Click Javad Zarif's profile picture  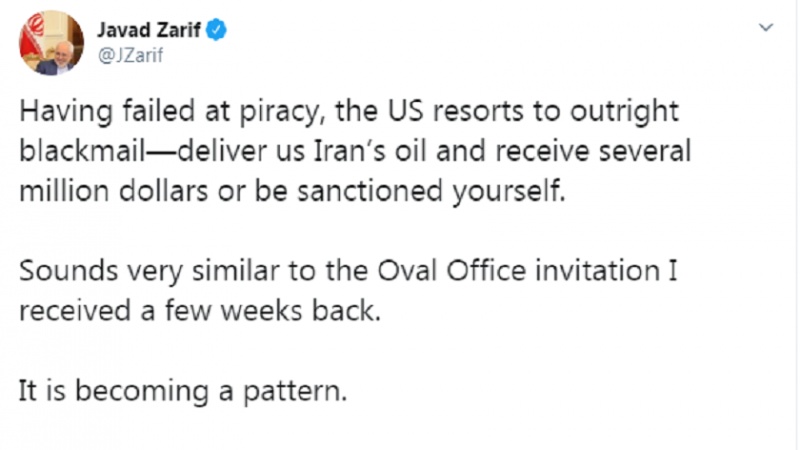51,43
